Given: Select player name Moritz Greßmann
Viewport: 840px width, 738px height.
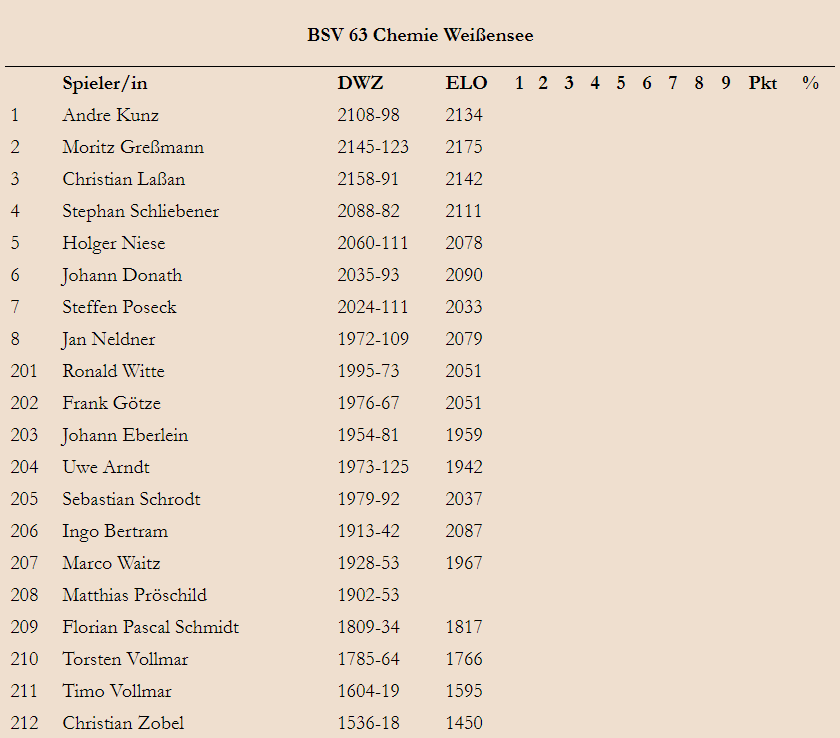Looking at the screenshot, I should [133, 147].
